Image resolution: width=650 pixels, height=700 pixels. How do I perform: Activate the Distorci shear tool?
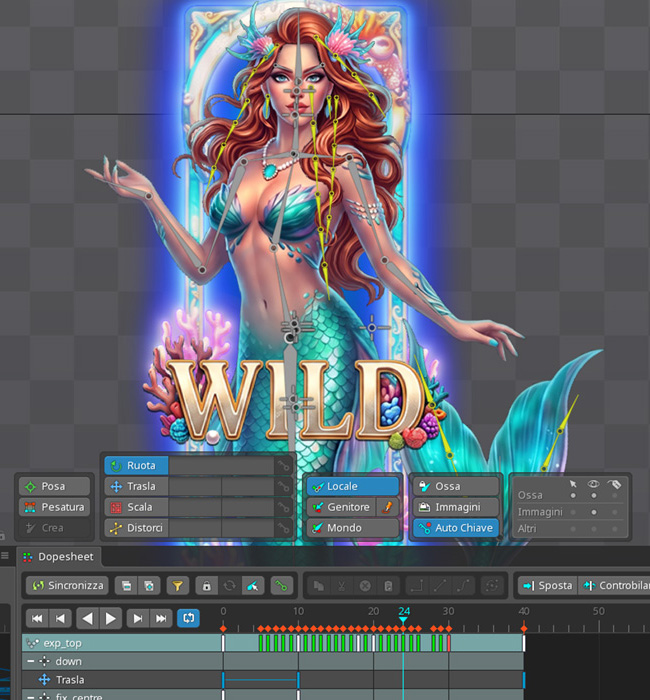136,528
